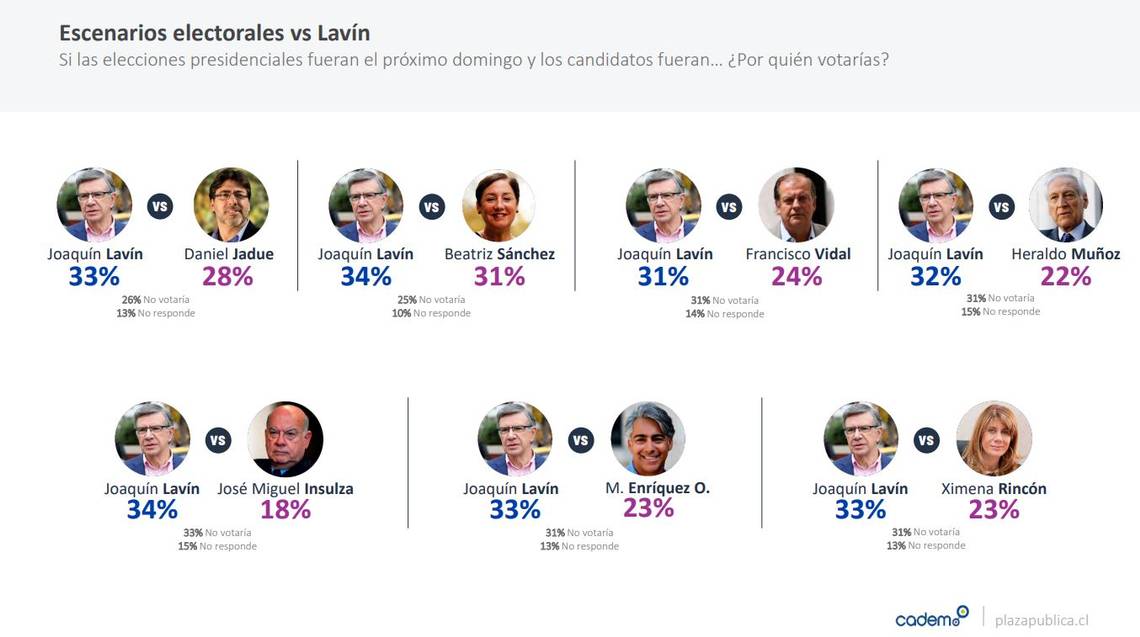Click the vs badge in the Lavín–Vidal matchup

[x=729, y=207]
